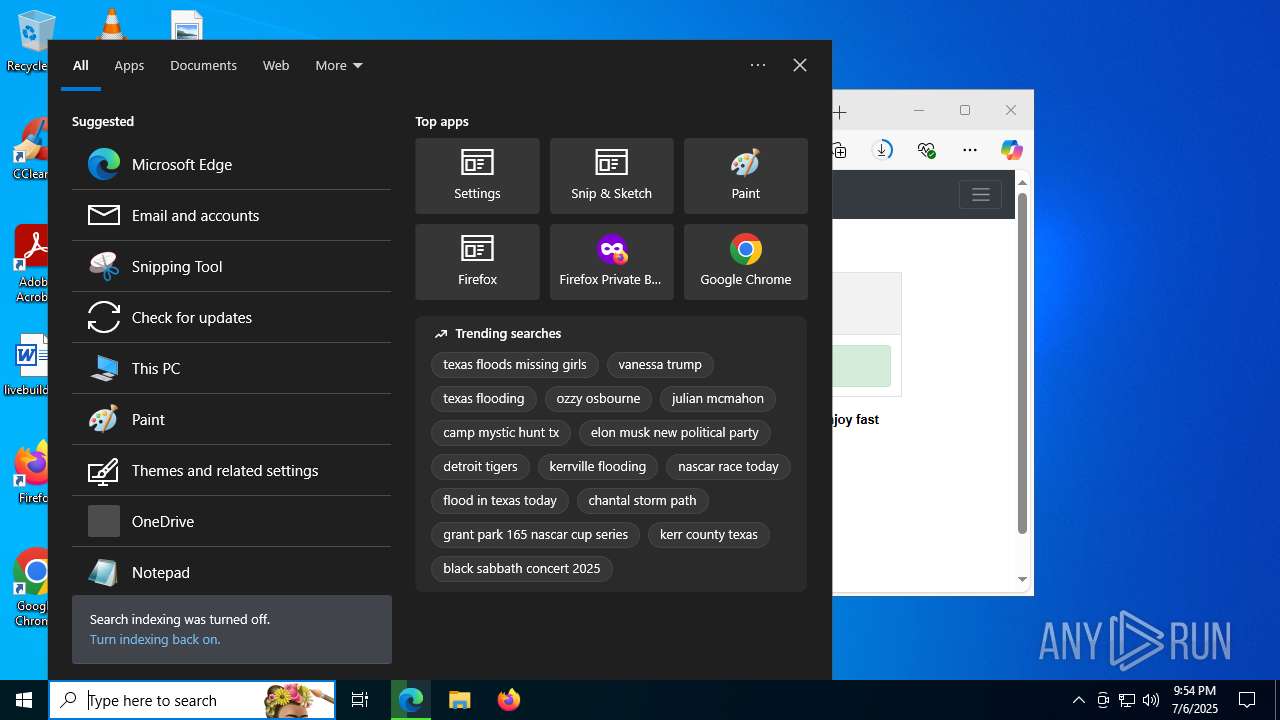Toggle the hamburger menu on Edge page
The width and height of the screenshot is (1280, 720).
tap(980, 194)
